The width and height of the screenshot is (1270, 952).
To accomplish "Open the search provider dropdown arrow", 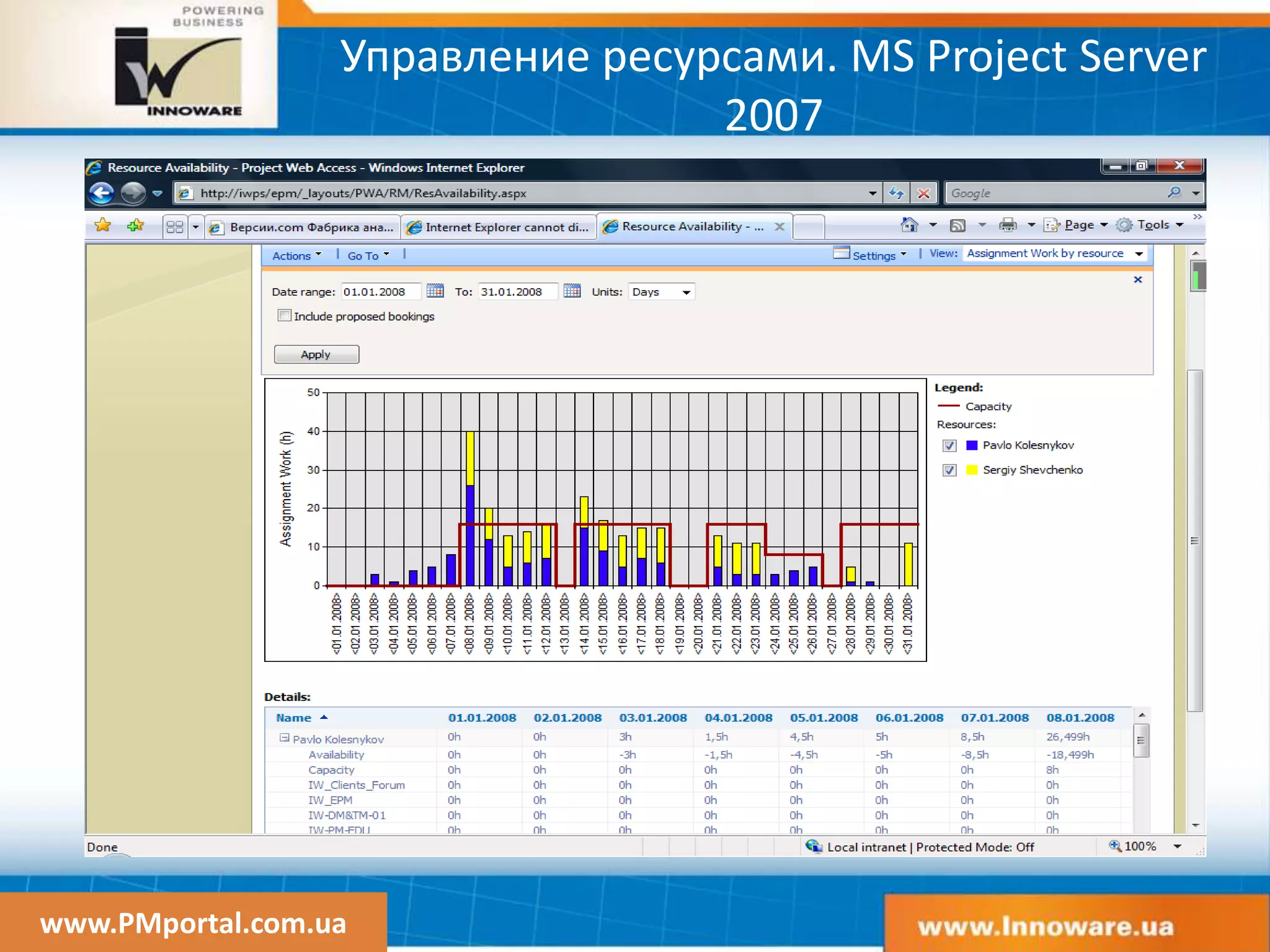I will click(1196, 193).
